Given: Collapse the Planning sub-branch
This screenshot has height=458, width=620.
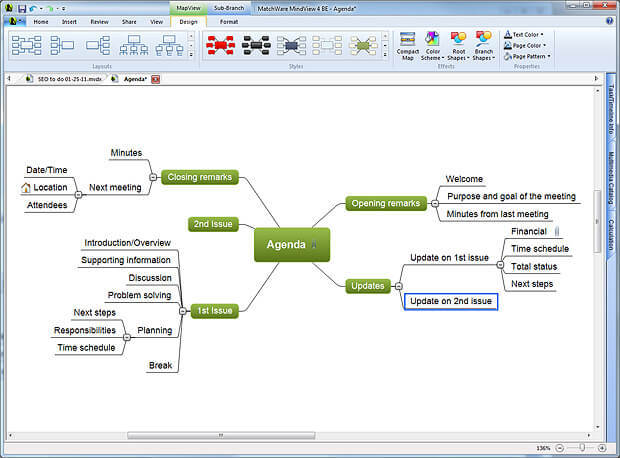Looking at the screenshot, I should (125, 338).
